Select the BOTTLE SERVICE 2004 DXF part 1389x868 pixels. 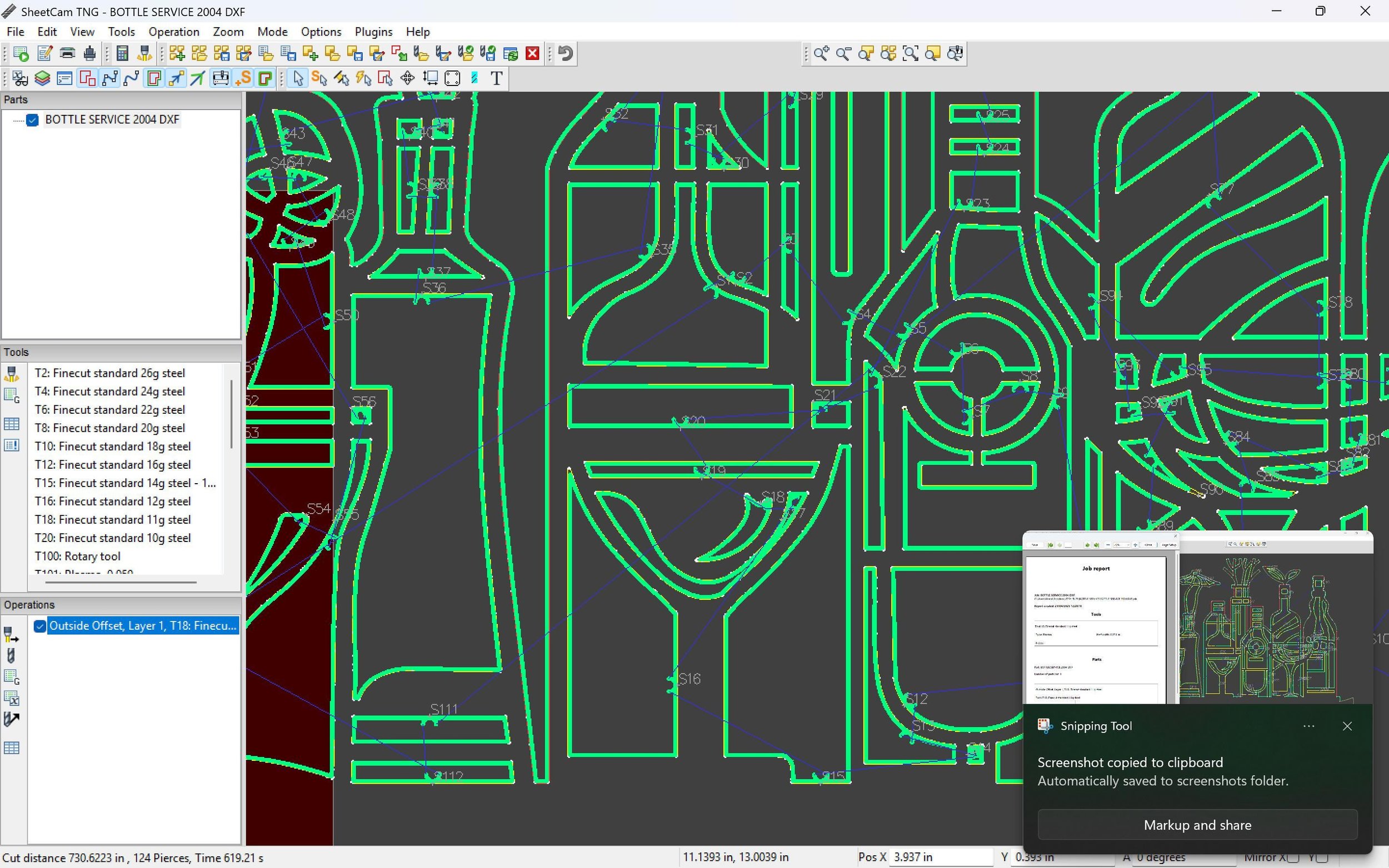coord(113,119)
